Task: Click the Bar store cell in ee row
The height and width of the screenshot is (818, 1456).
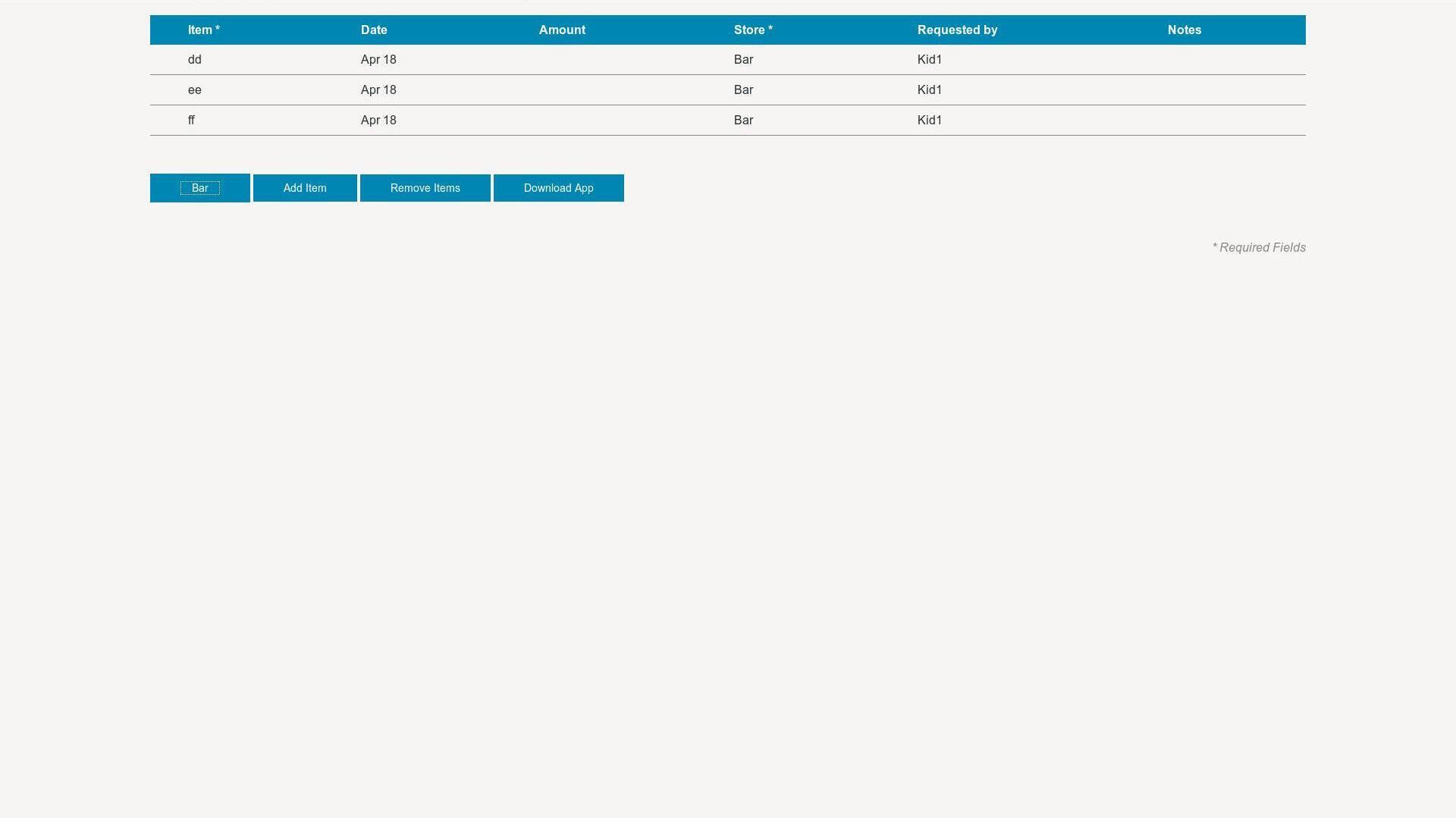Action: (743, 90)
